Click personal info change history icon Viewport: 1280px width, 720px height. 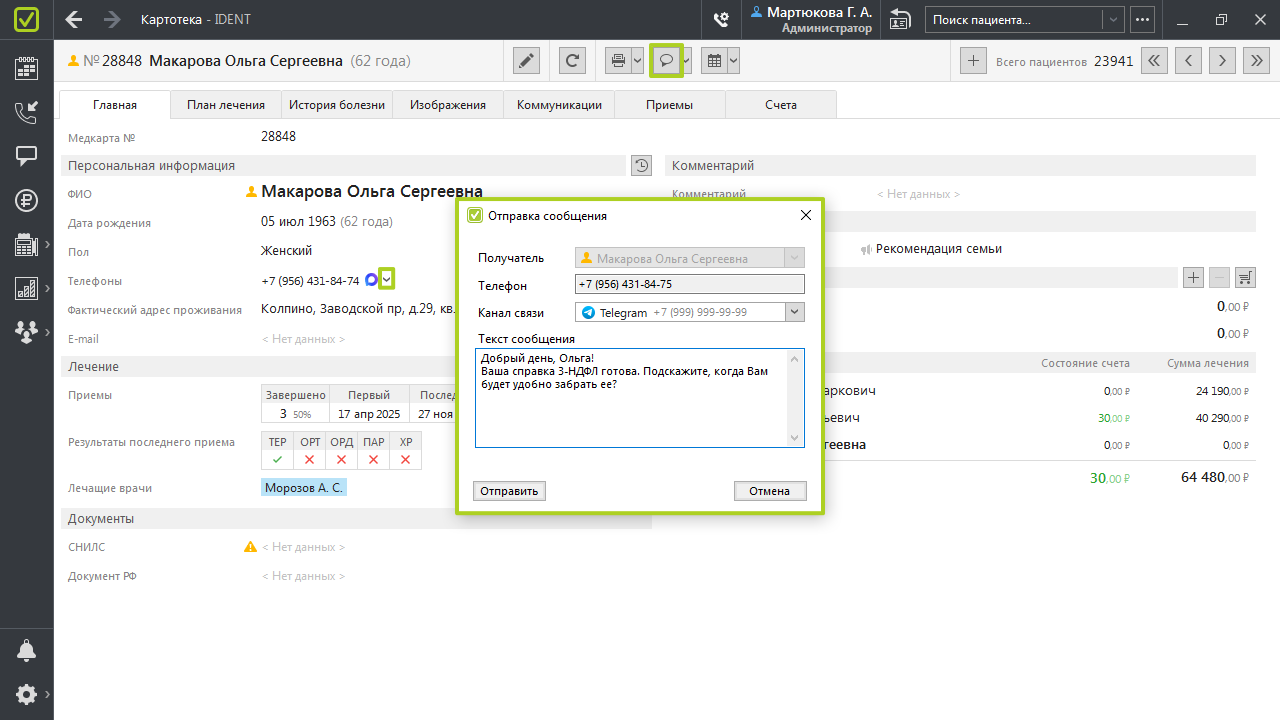[641, 166]
